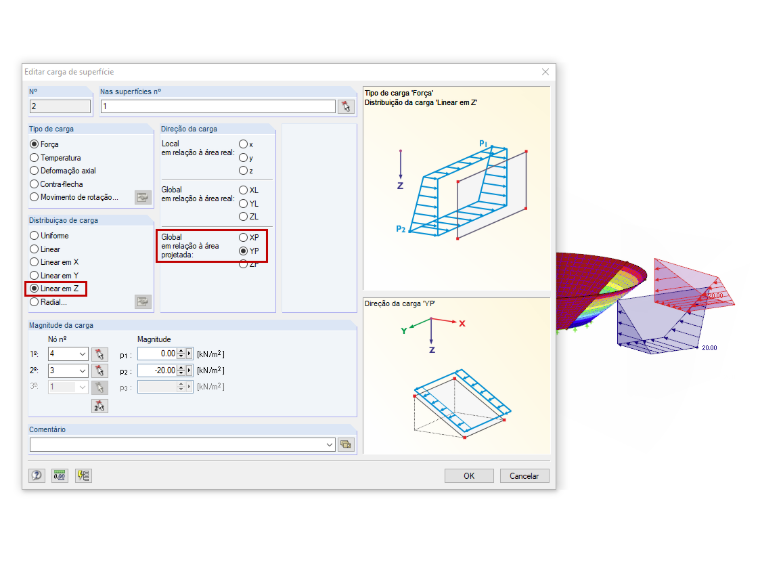
Task: Click the Comentário text field
Action: (177, 444)
